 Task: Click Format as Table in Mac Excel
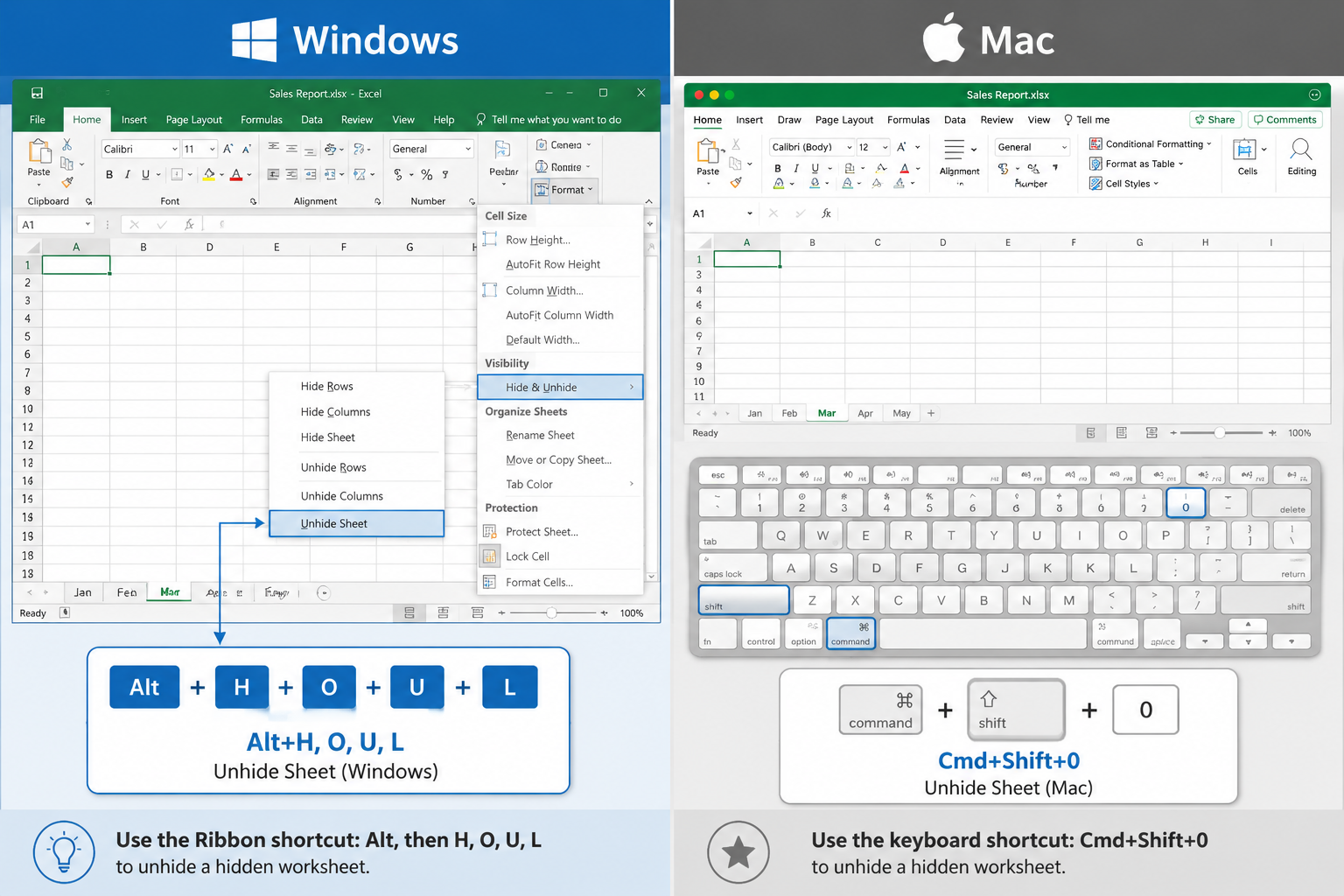[x=1136, y=164]
